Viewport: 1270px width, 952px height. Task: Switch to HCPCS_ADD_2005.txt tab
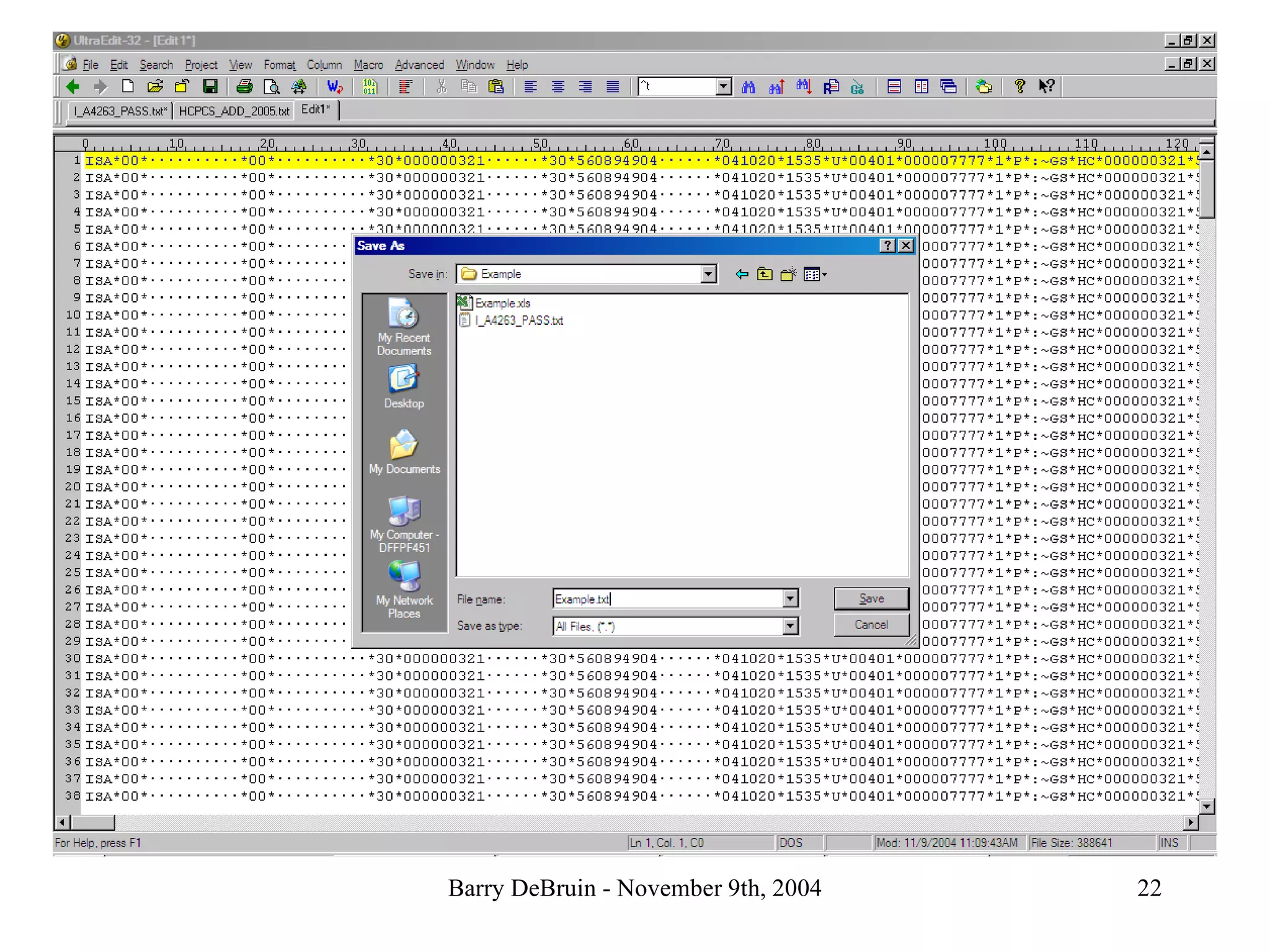[x=234, y=111]
